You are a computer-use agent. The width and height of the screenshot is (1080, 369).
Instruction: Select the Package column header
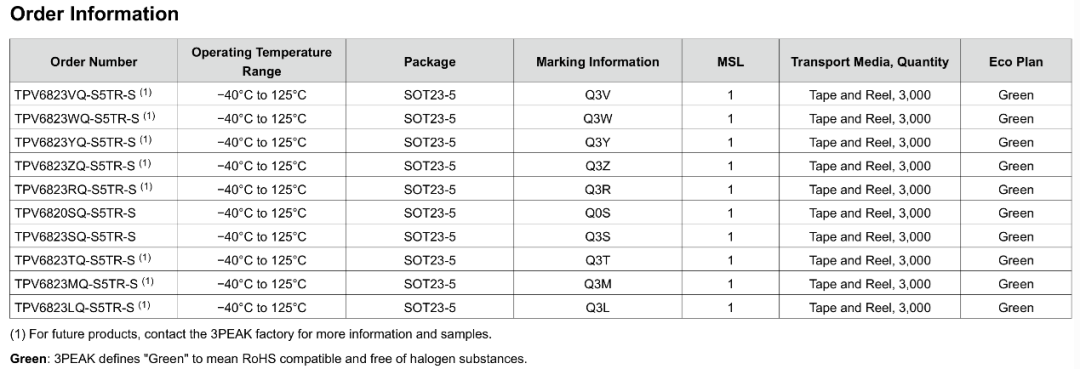coord(430,62)
